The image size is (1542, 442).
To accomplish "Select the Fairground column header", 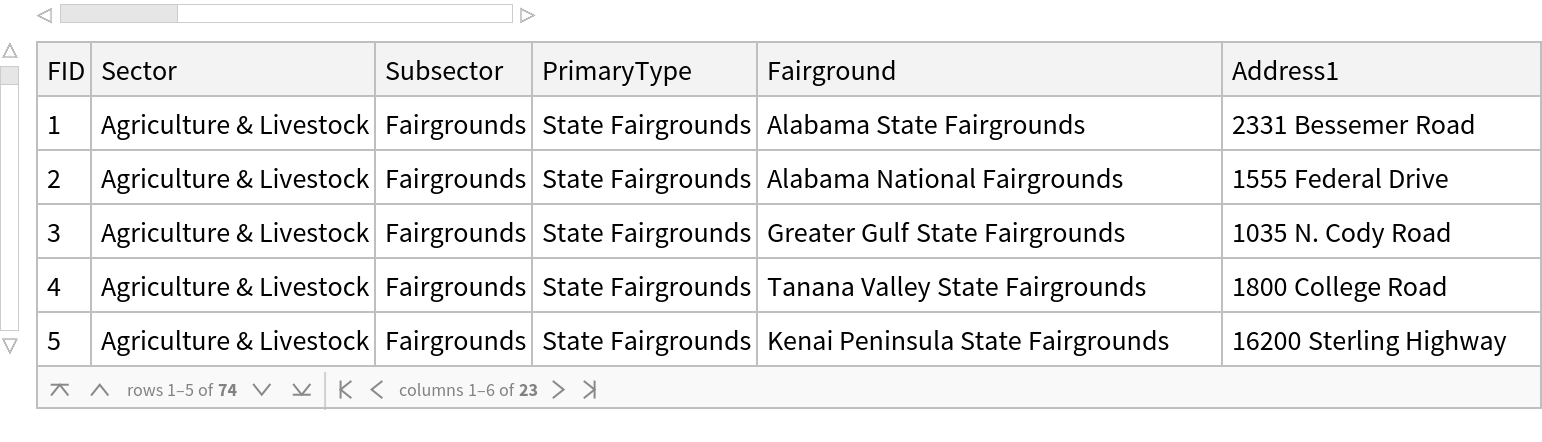I will [x=989, y=71].
